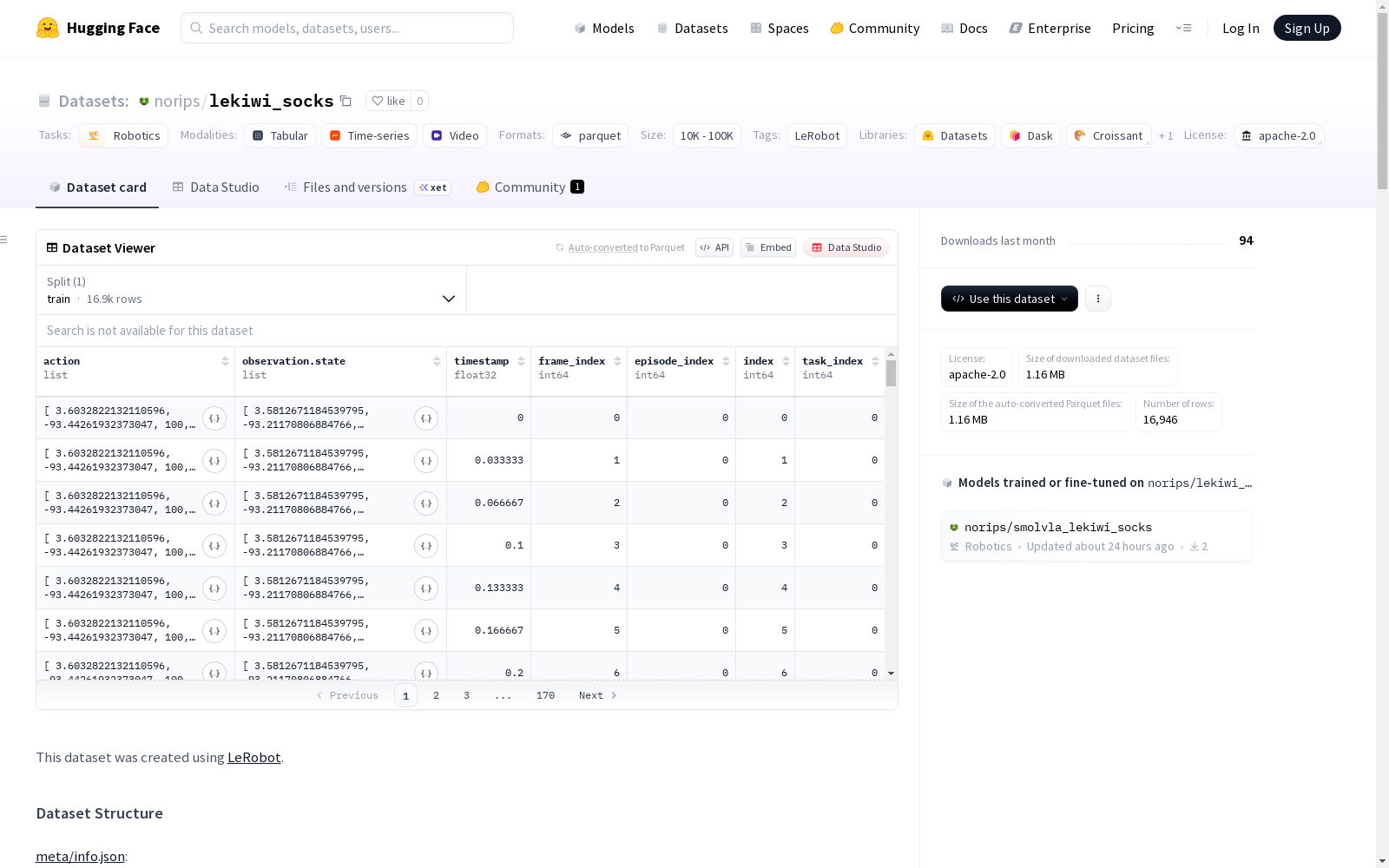
Task: Switch to the Data Studio tab
Action: tap(216, 187)
